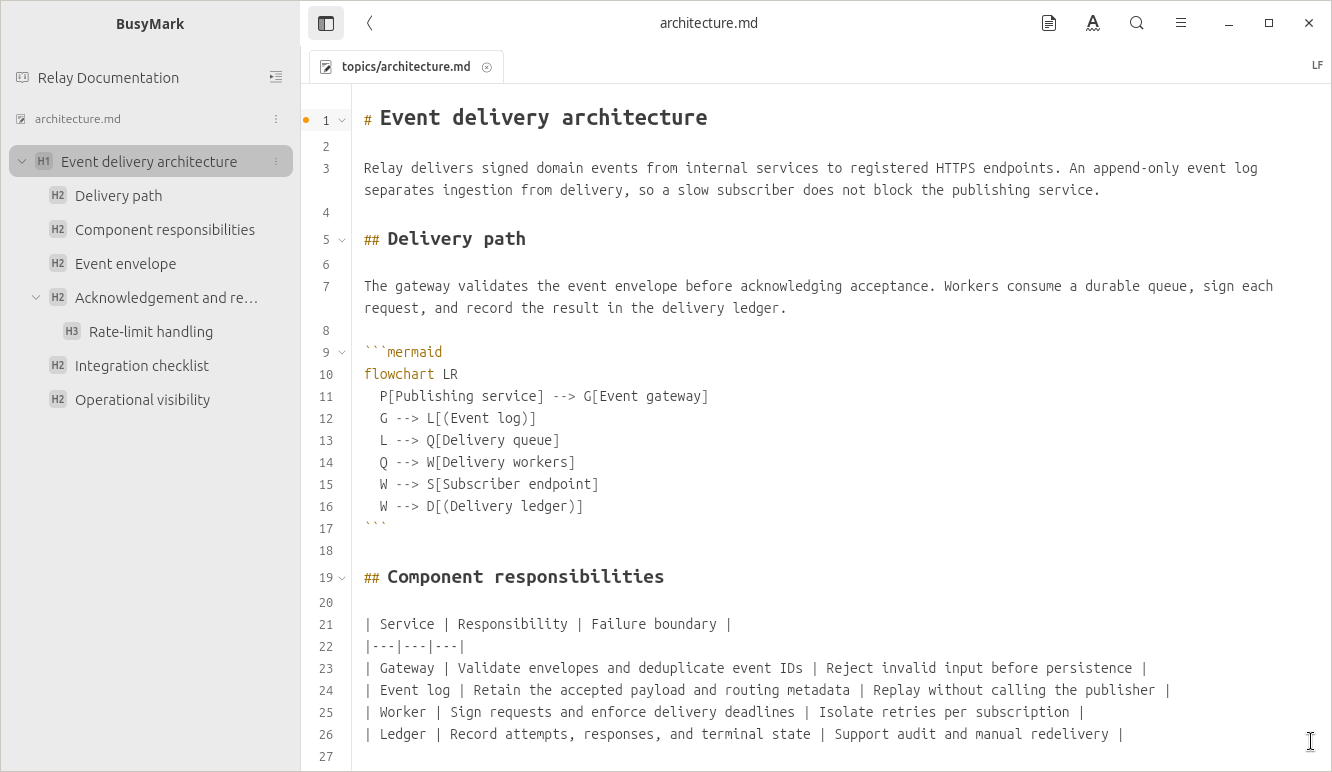Viewport: 1332px width, 772px height.
Task: Close the topics/architecture.md tab
Action: pos(487,67)
